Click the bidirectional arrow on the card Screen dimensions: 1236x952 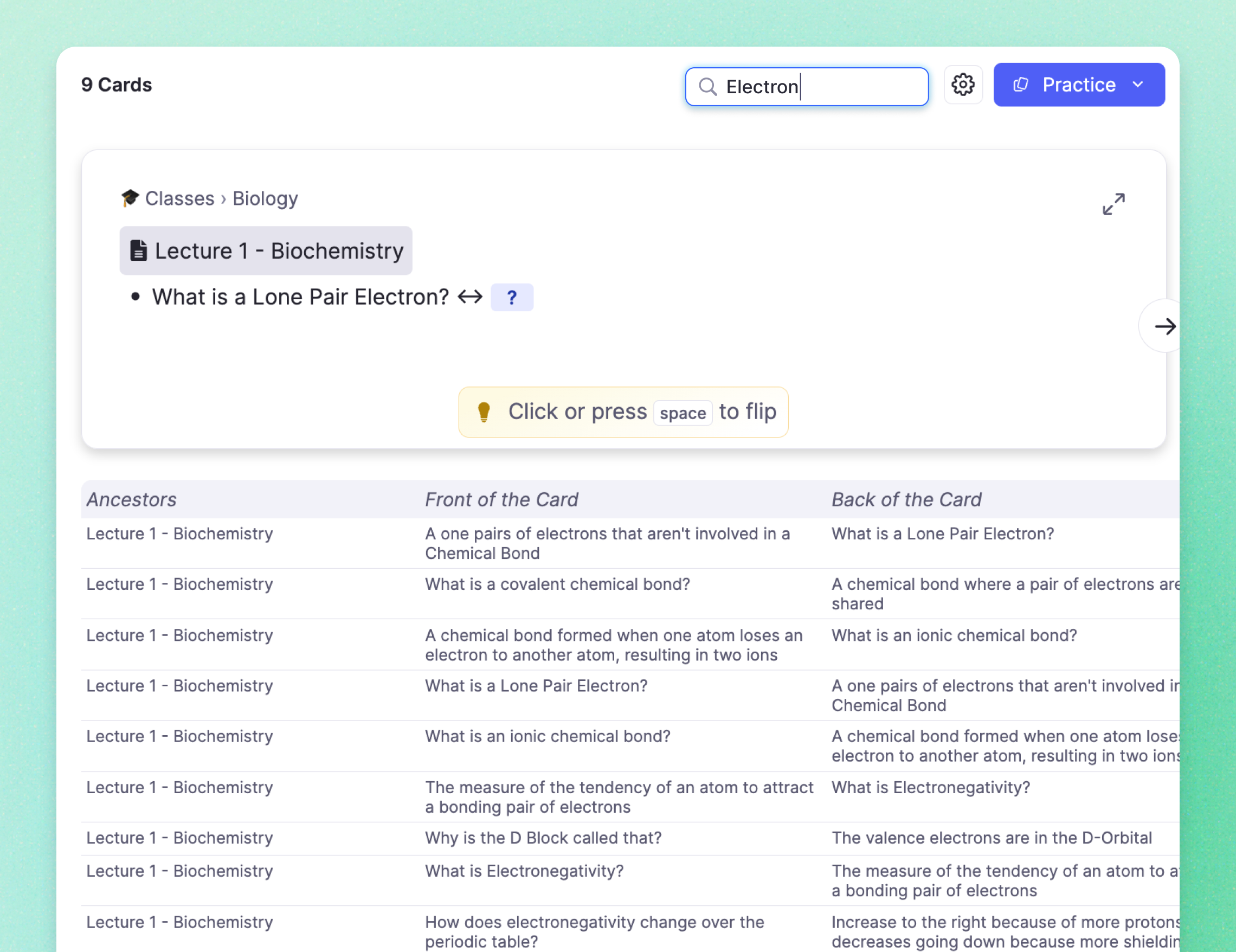point(469,297)
